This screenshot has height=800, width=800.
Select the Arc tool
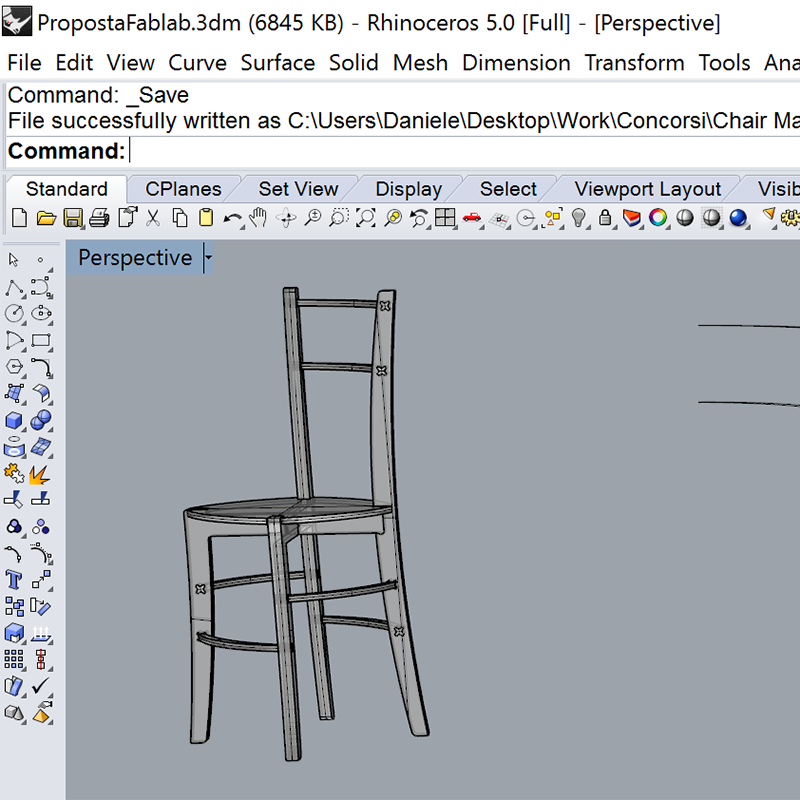tap(14, 340)
